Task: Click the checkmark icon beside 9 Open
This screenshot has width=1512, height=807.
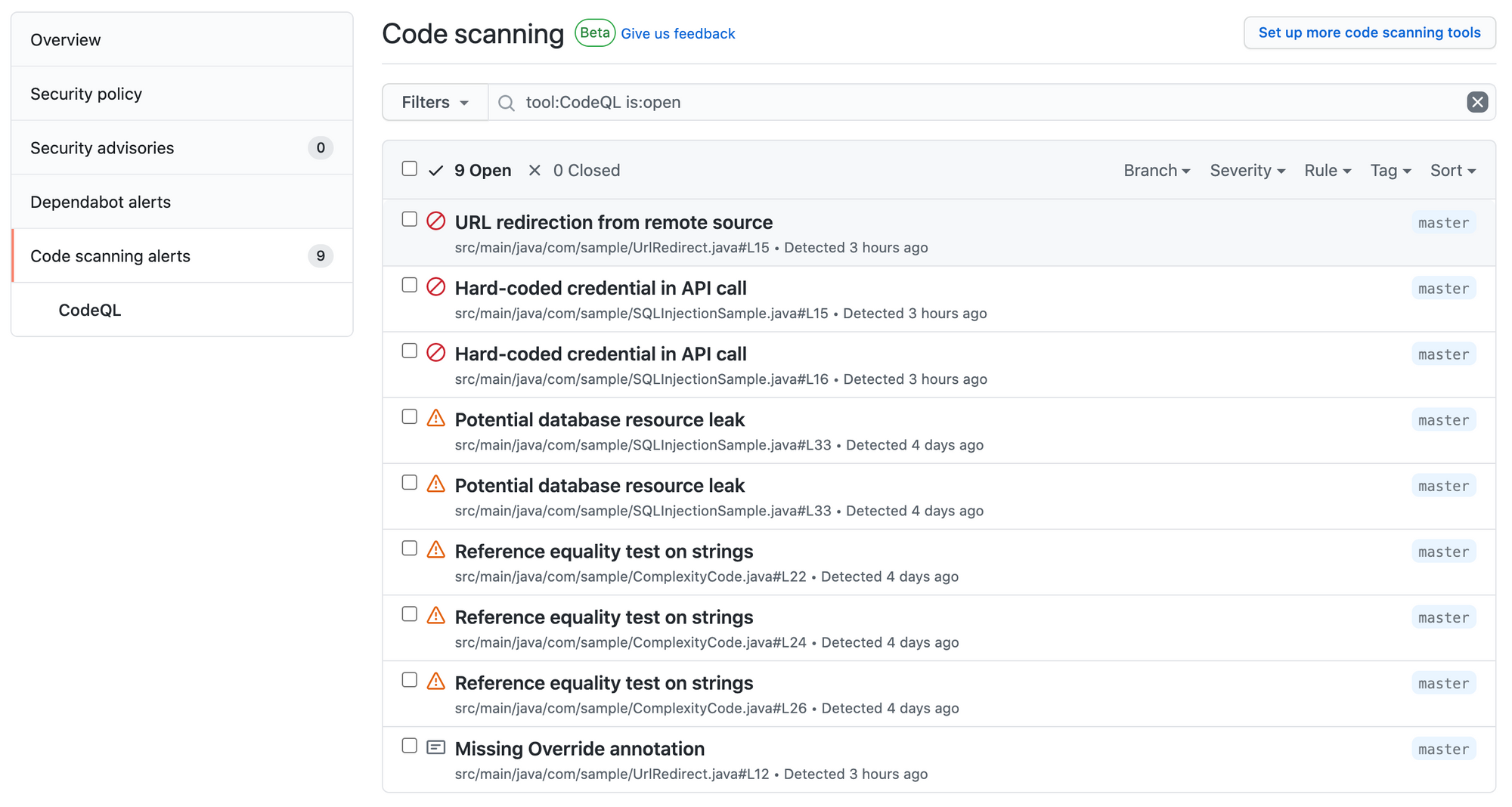Action: pos(435,171)
